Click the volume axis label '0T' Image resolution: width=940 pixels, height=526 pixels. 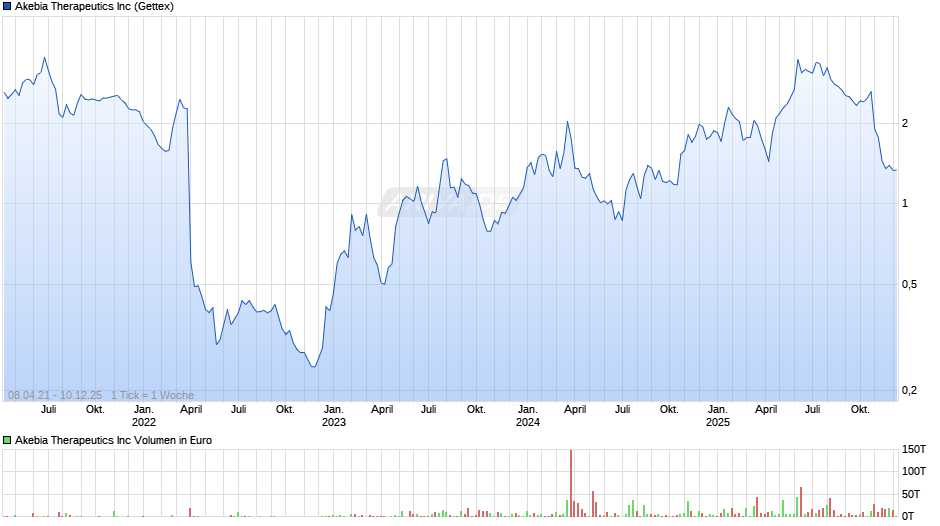(908, 516)
